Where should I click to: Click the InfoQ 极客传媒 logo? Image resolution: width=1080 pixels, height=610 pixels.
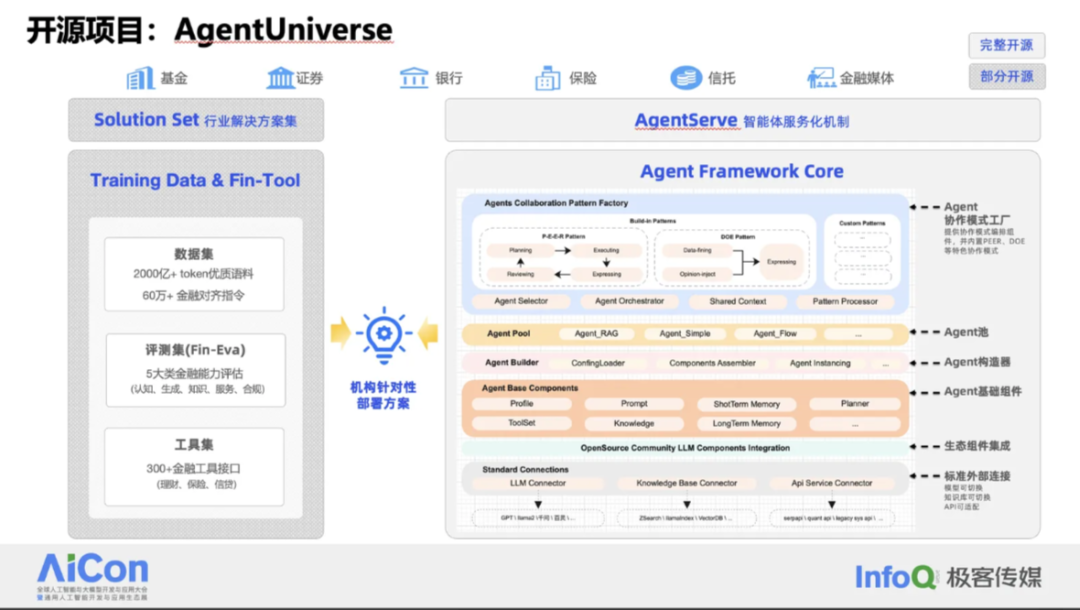click(948, 576)
